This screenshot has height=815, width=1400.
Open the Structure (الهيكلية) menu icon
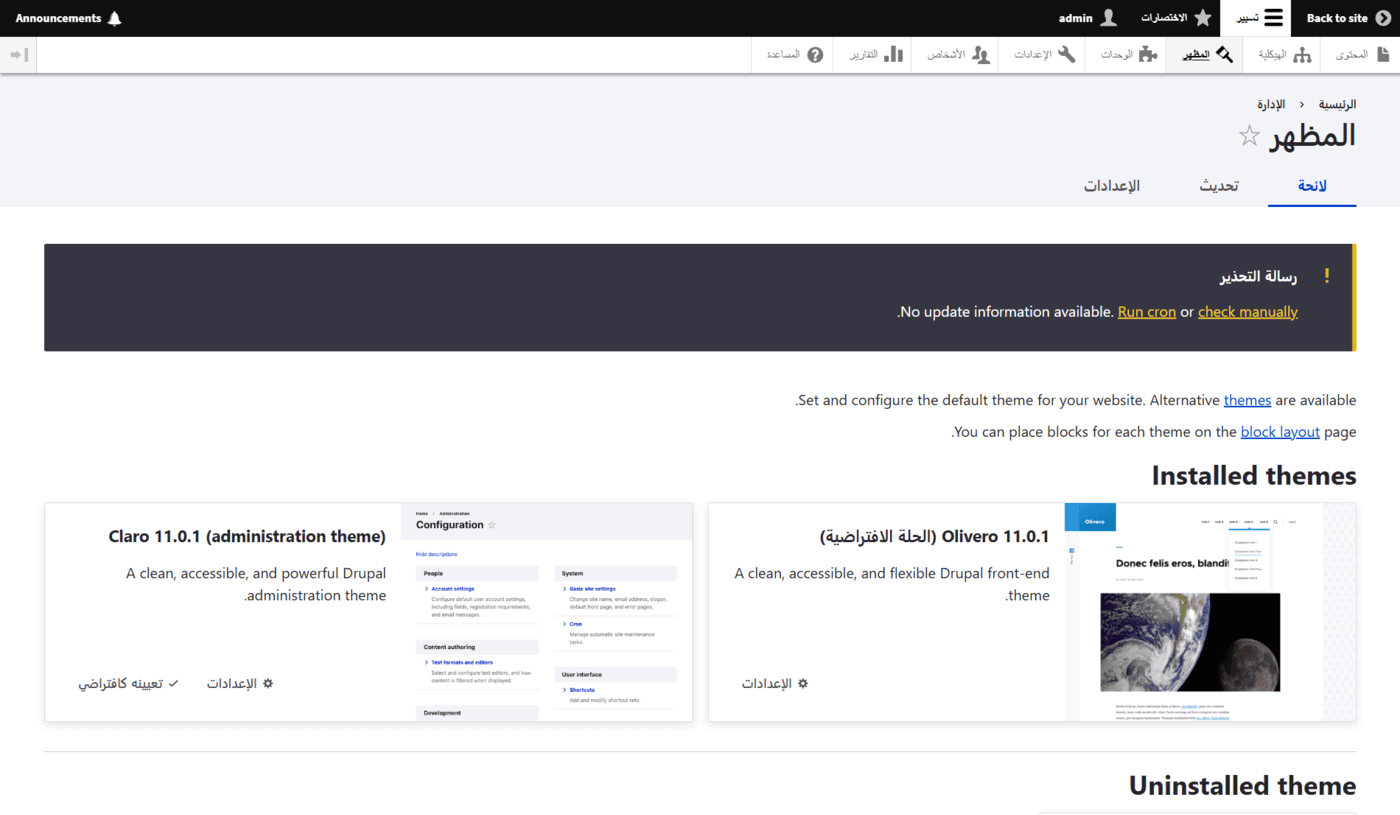pos(1302,55)
